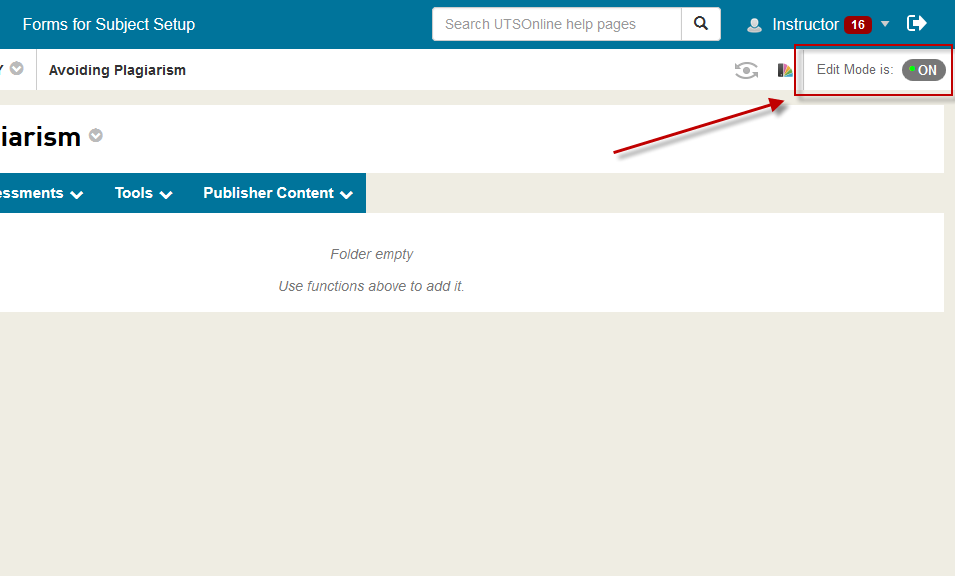
Task: Open notifications from the red 16 badge
Action: pos(857,25)
